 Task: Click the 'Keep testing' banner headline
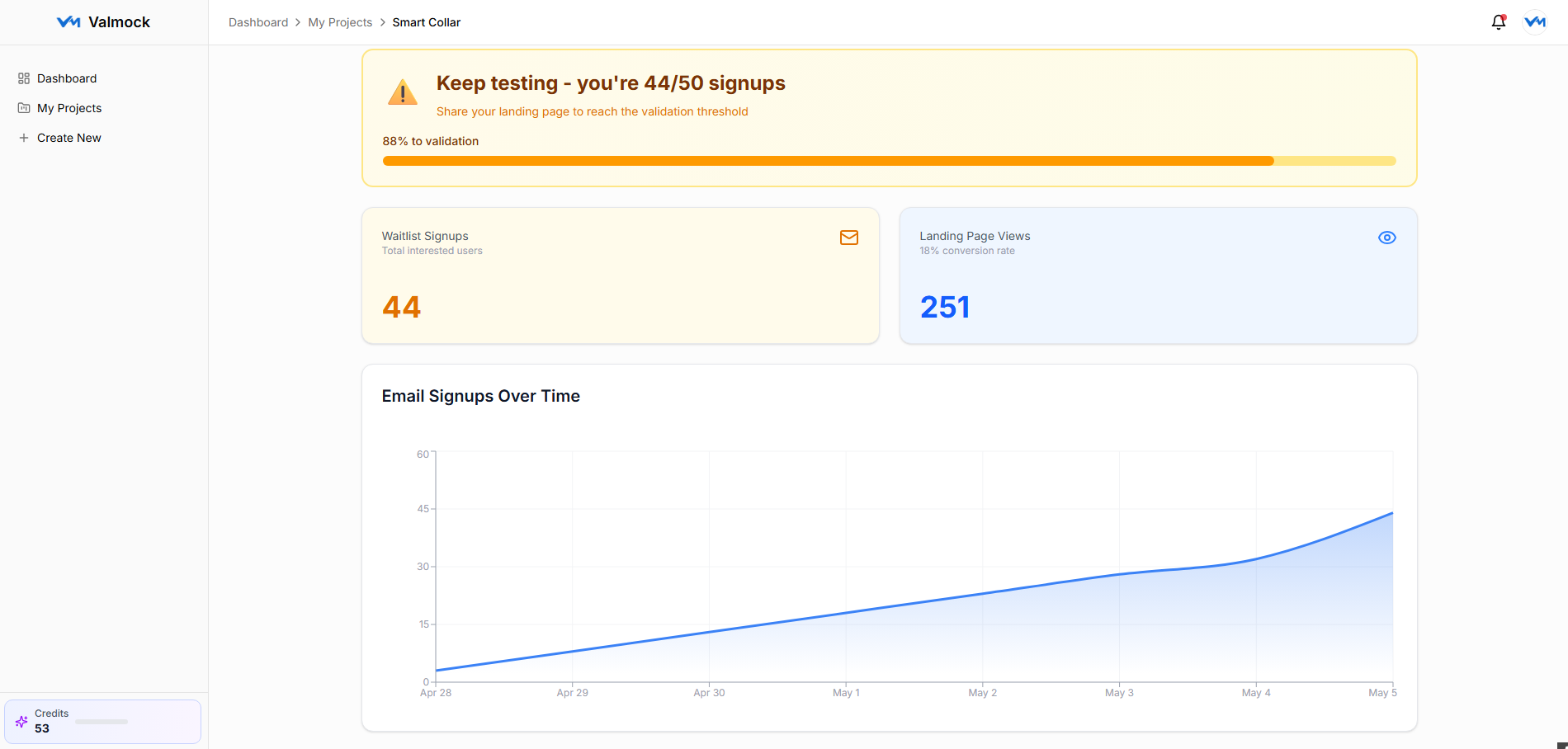coord(611,83)
